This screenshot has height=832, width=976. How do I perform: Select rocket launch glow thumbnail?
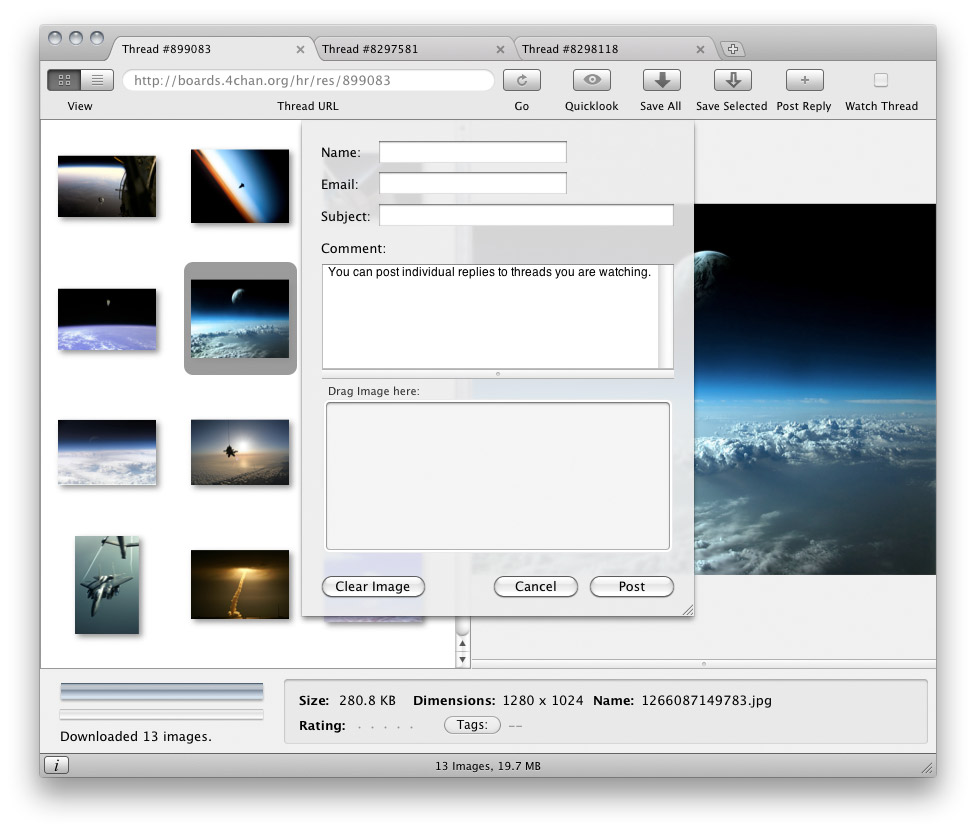click(240, 584)
